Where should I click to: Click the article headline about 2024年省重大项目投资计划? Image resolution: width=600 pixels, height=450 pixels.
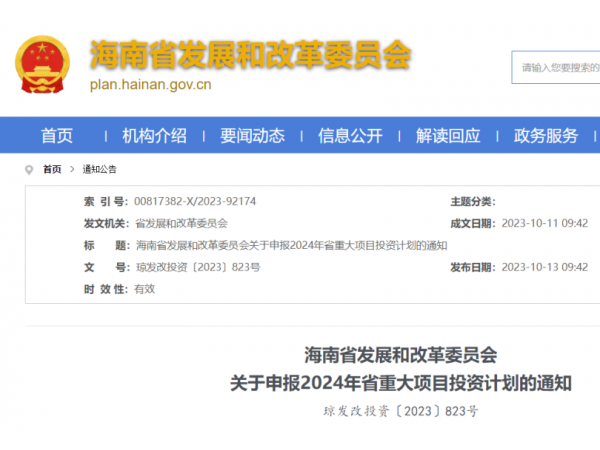coord(401,382)
